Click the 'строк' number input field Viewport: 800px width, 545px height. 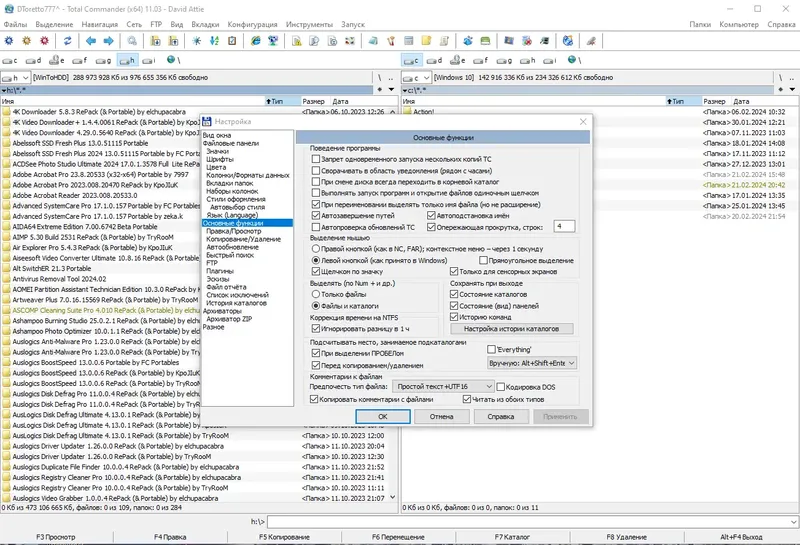pos(564,227)
